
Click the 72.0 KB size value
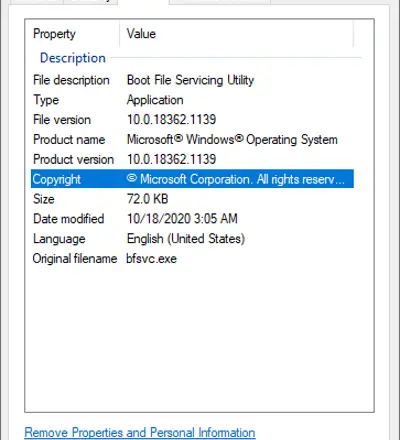(x=147, y=199)
